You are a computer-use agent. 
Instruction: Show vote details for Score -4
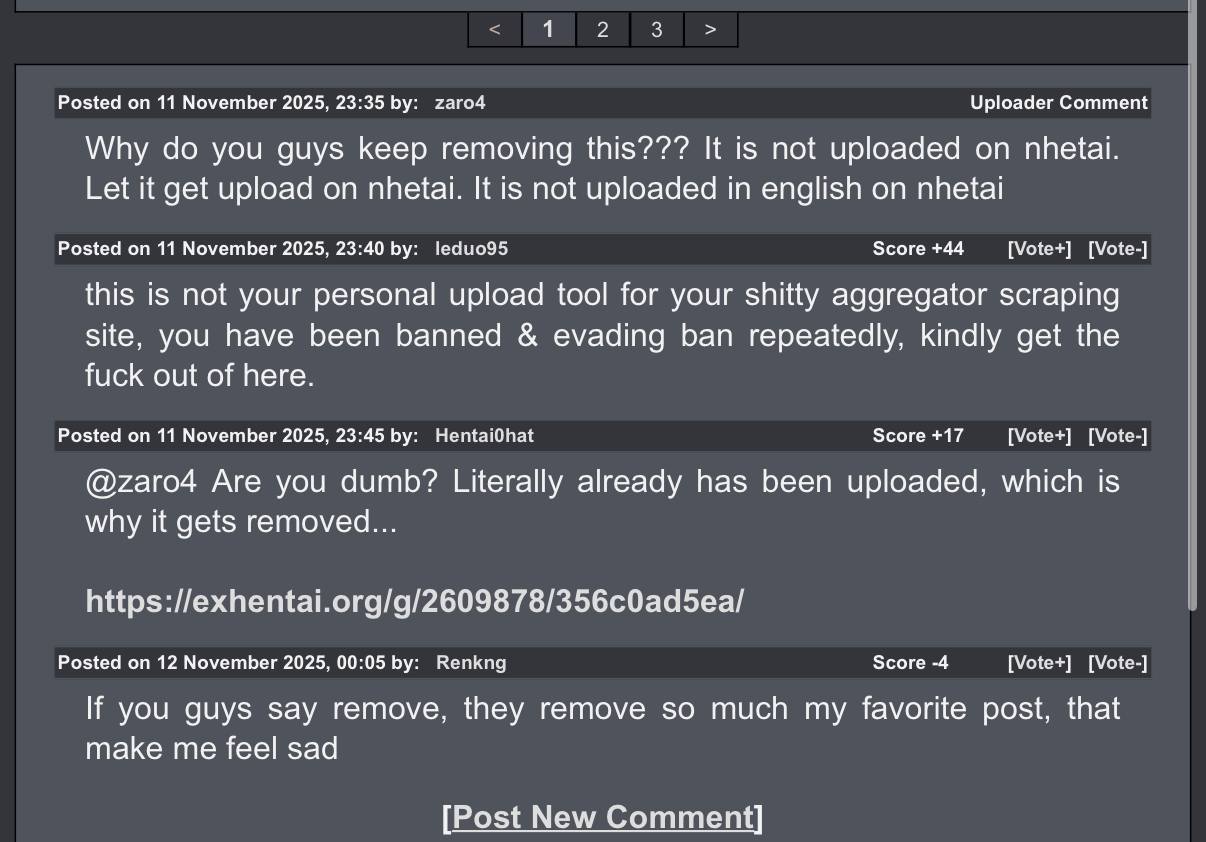910,663
